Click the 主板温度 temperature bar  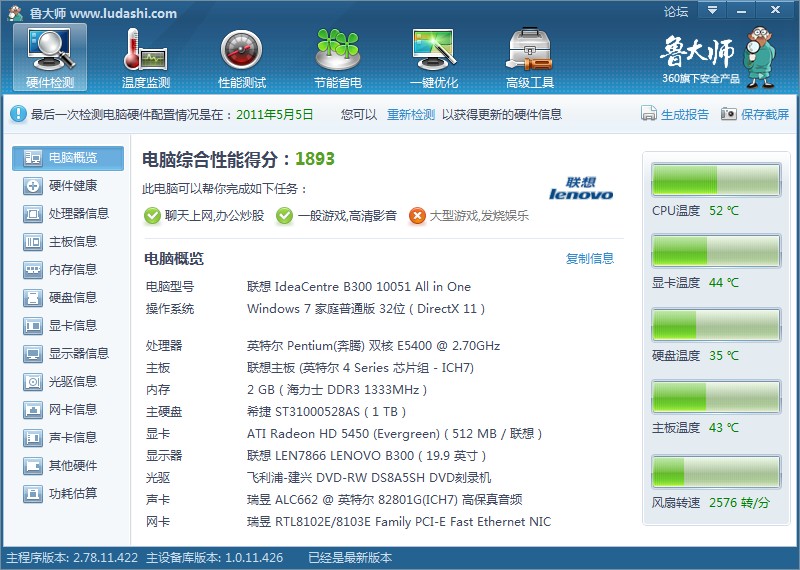[x=716, y=396]
